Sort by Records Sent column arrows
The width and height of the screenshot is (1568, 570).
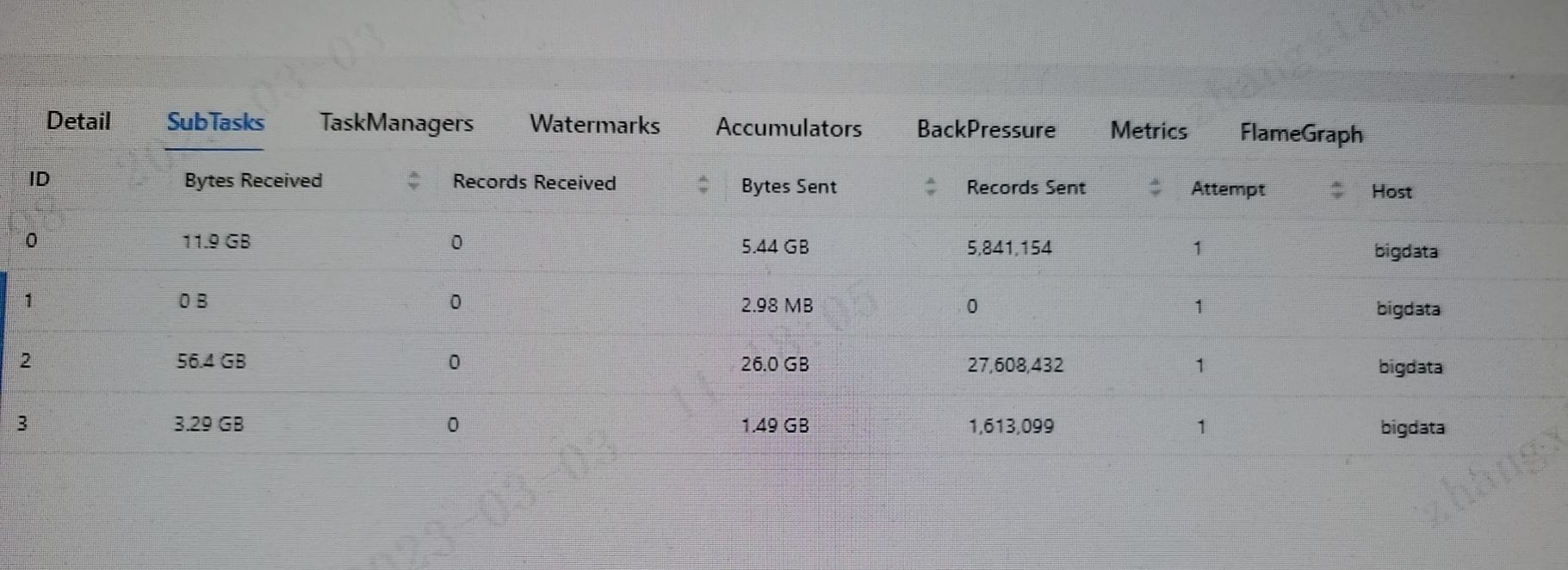[x=1156, y=188]
